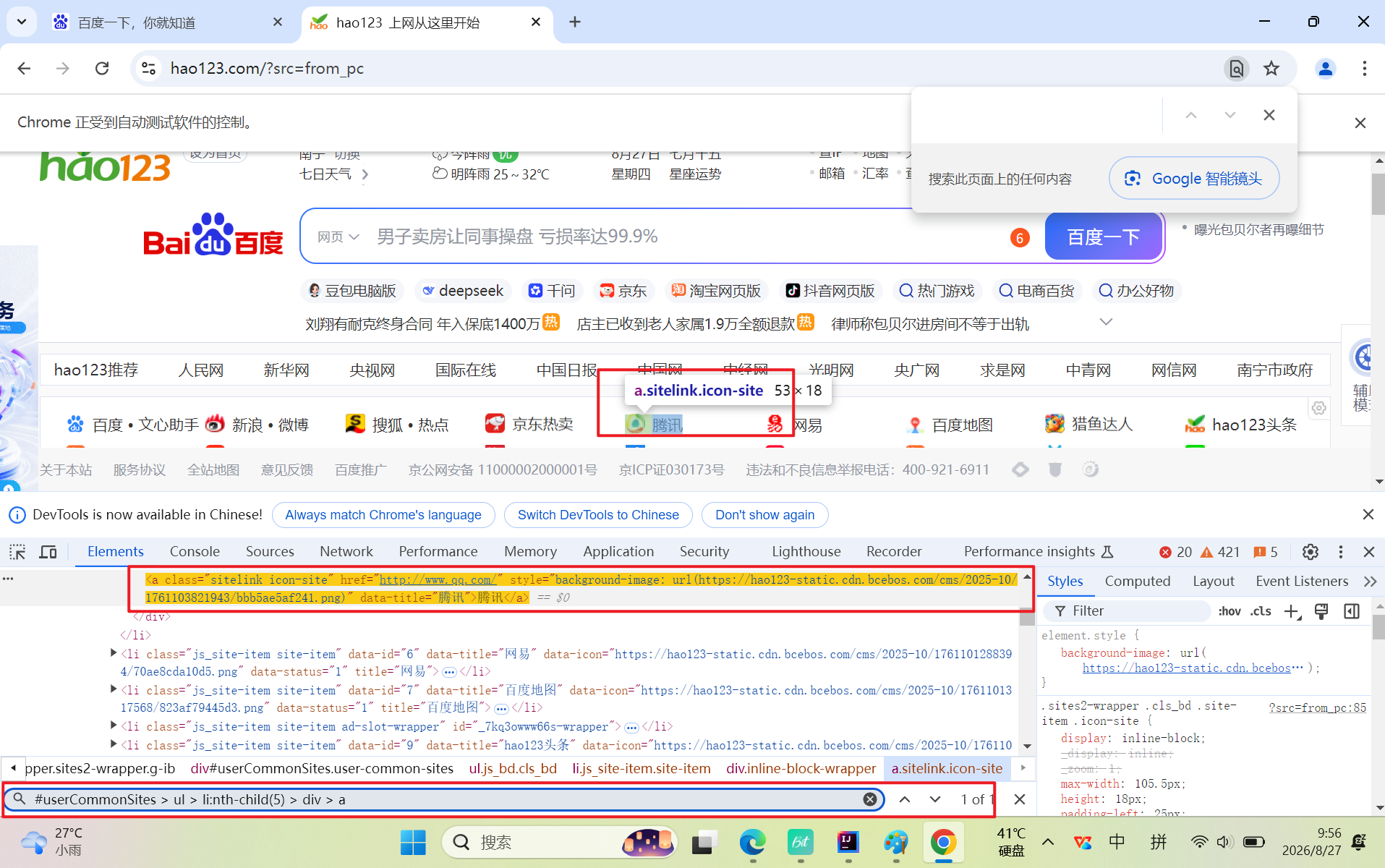Viewport: 1385px width, 868px height.
Task: Switch to the Sources tab
Action: coord(270,552)
